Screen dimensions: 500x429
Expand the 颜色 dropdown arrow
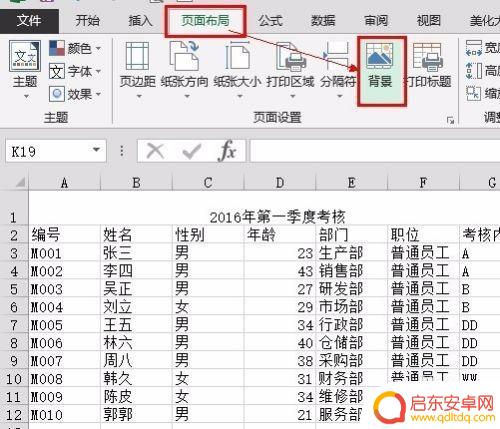click(x=98, y=49)
